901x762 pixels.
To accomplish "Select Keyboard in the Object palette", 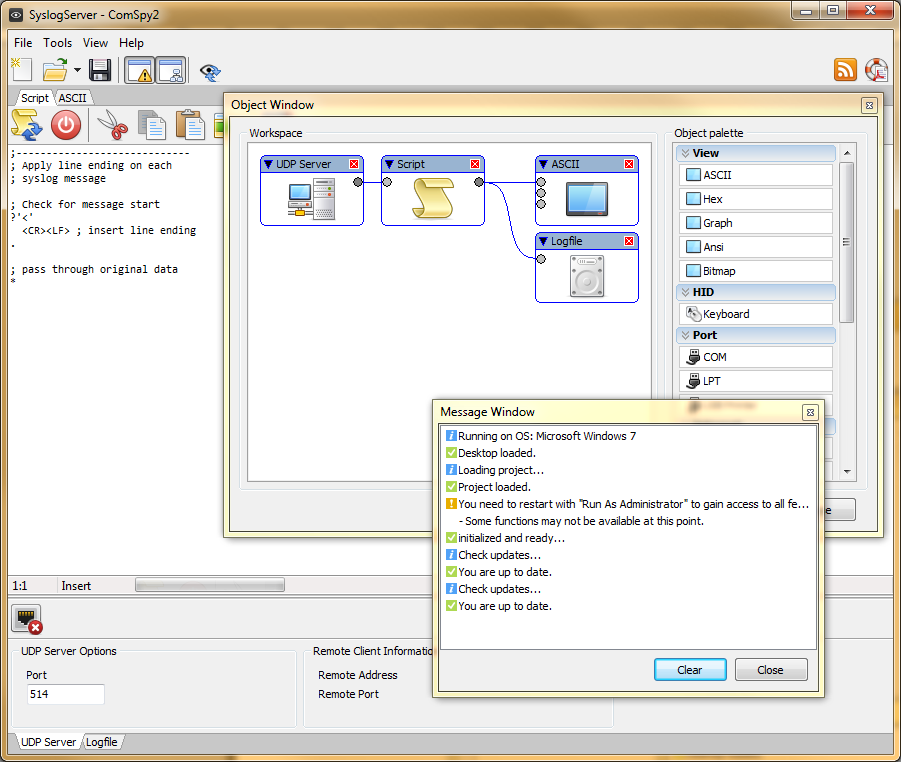I will pyautogui.click(x=756, y=314).
